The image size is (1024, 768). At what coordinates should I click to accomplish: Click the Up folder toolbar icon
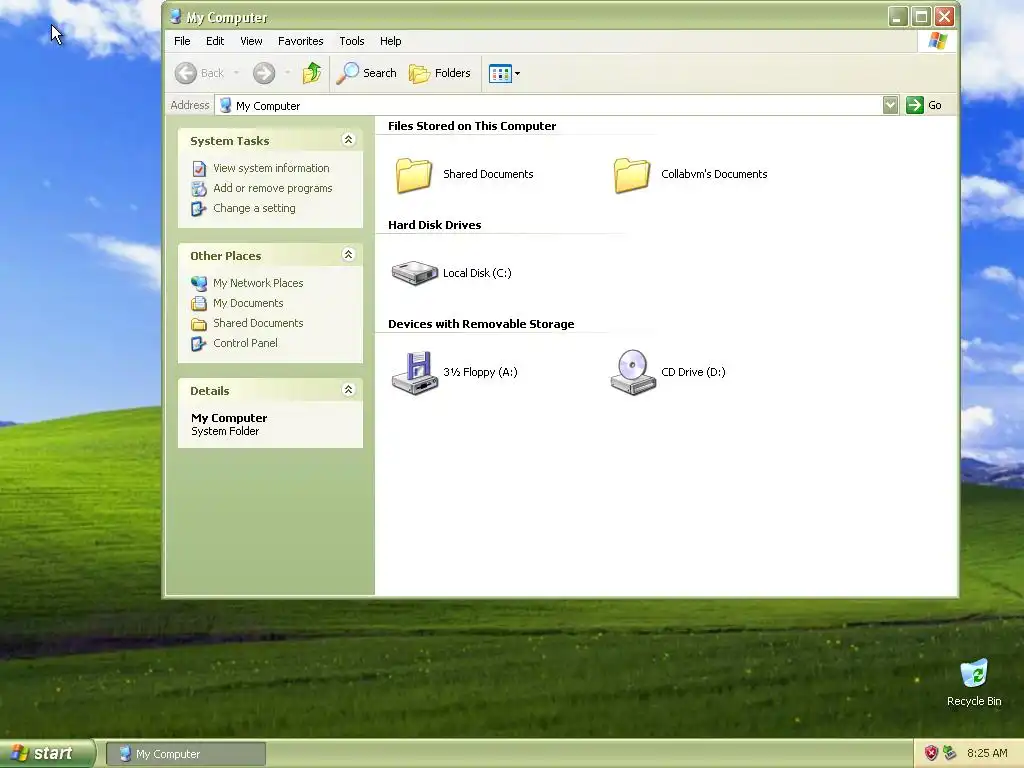tap(312, 73)
